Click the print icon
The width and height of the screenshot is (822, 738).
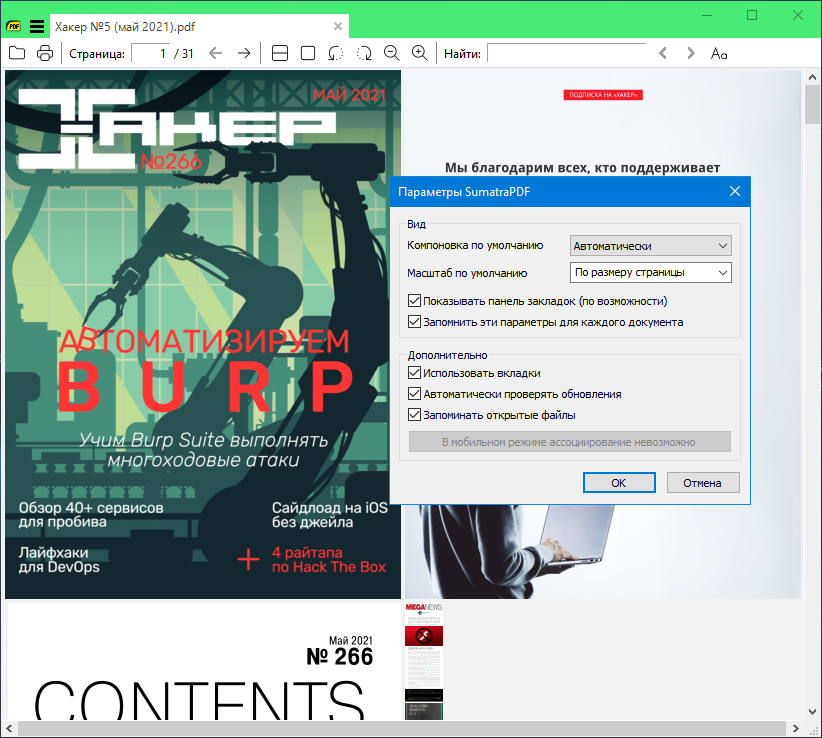[45, 53]
